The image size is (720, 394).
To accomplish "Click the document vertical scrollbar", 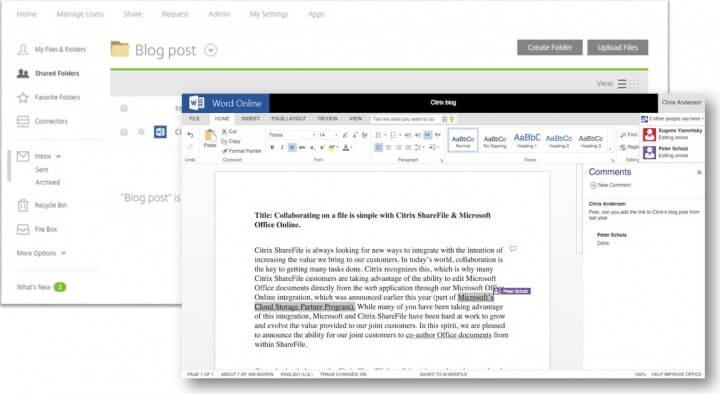I will tap(579, 209).
